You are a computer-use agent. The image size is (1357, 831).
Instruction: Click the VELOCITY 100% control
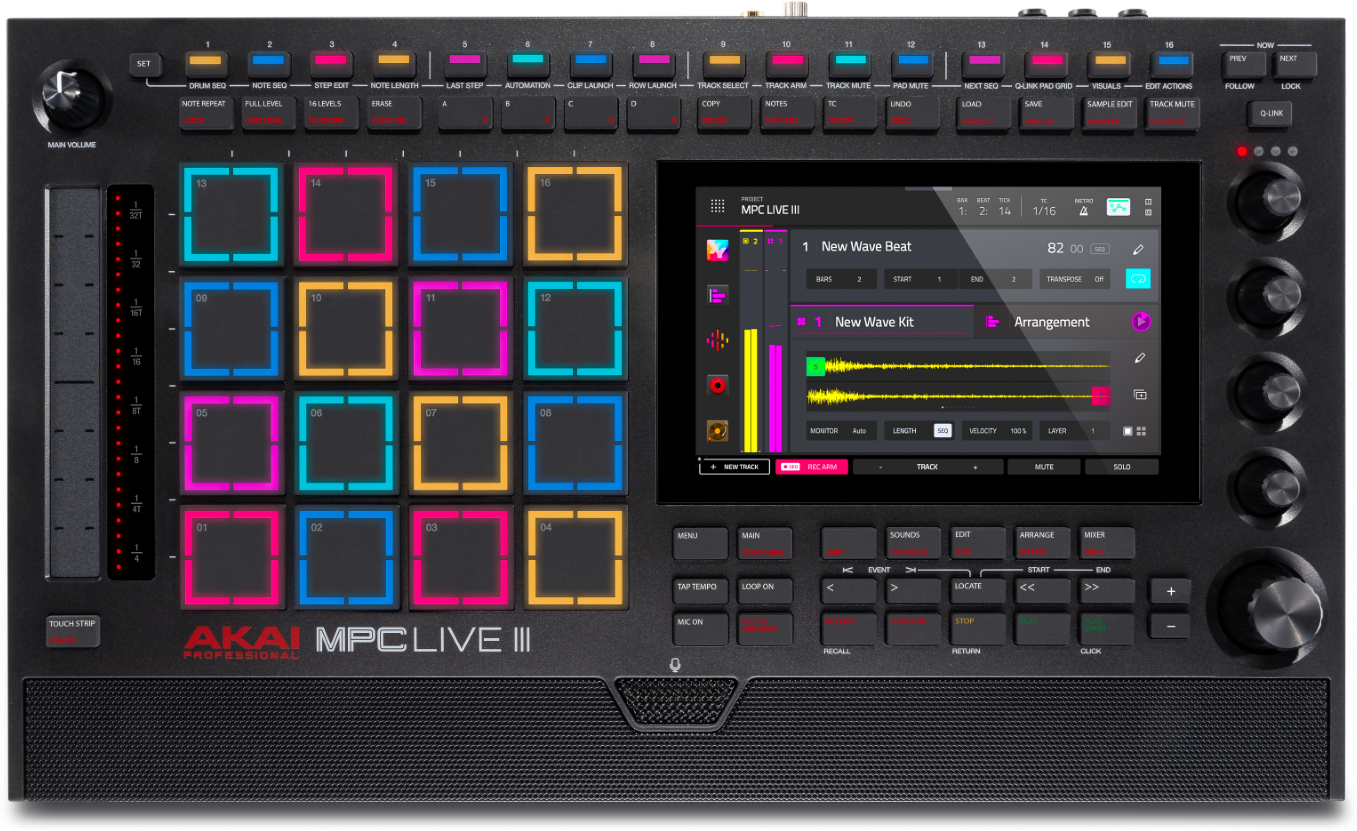pos(997,431)
